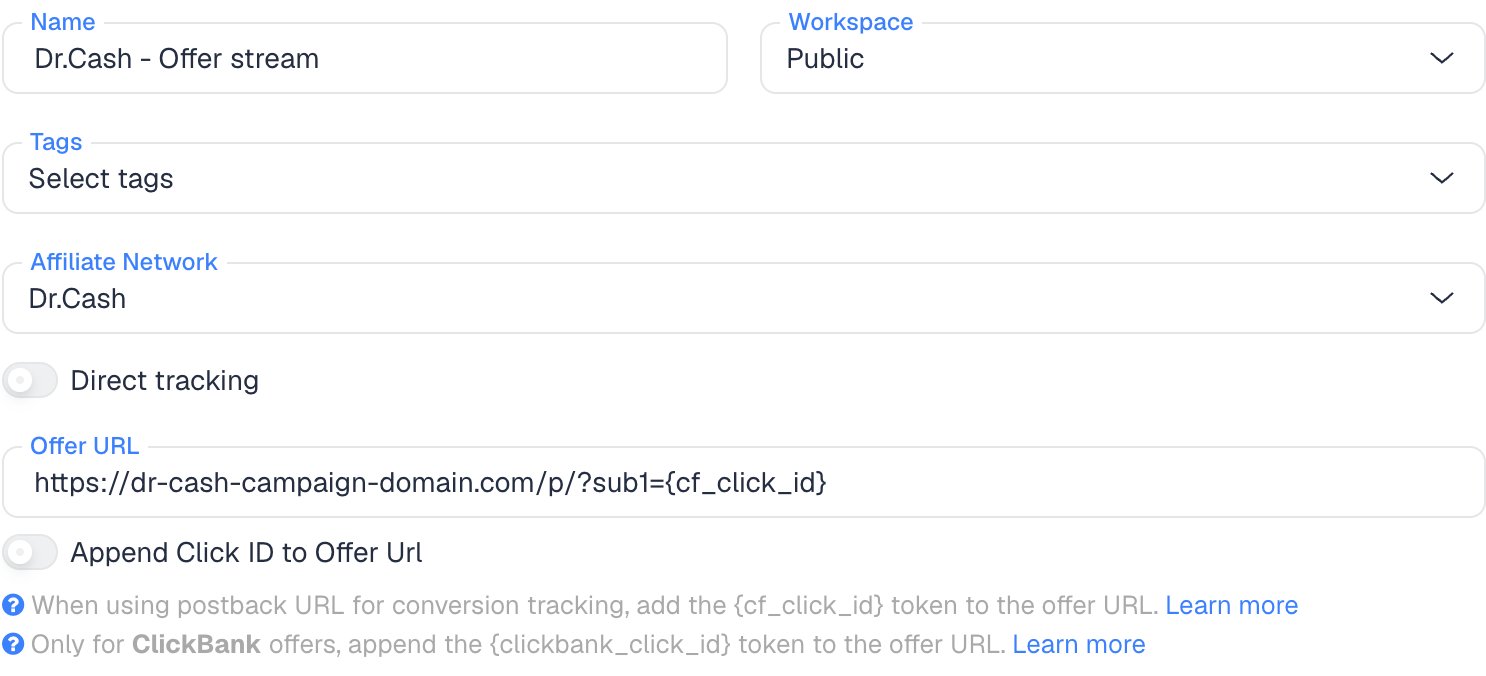The image size is (1486, 676).
Task: Click the help icon beside ClickBank hint
Action: [13, 644]
